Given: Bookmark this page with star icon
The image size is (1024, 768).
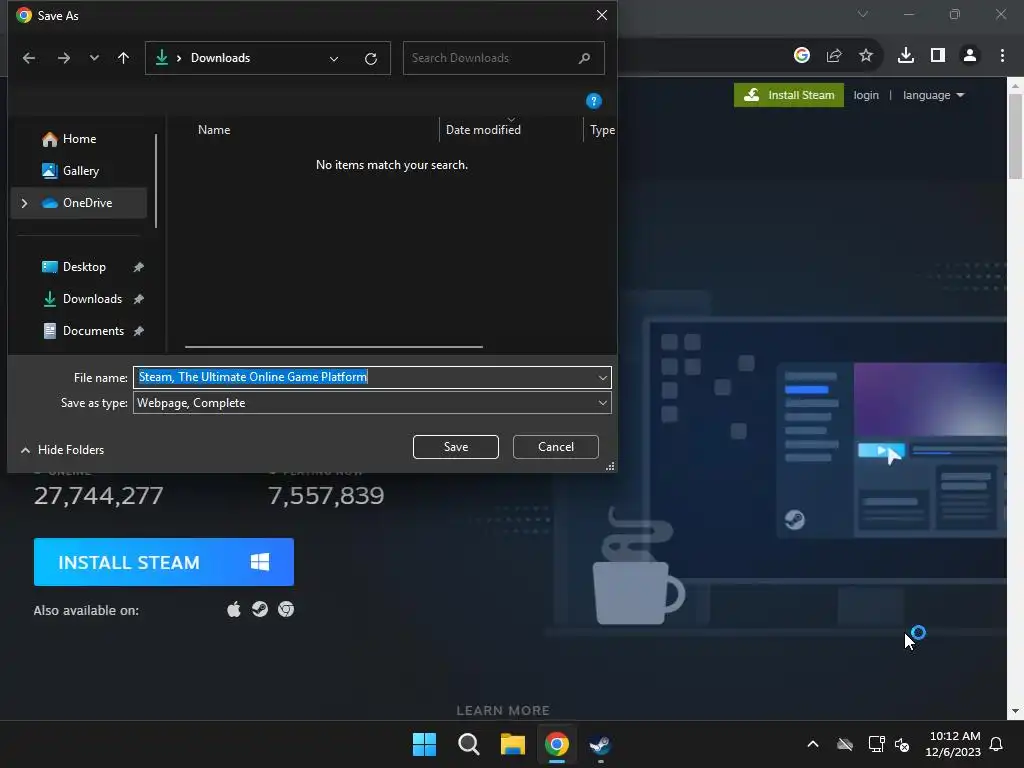Looking at the screenshot, I should tap(866, 56).
